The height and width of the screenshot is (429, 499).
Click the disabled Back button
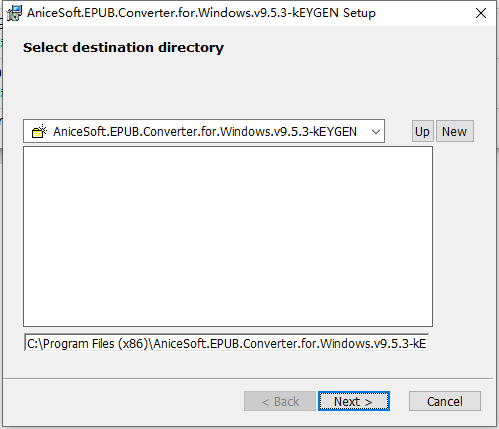pos(280,401)
